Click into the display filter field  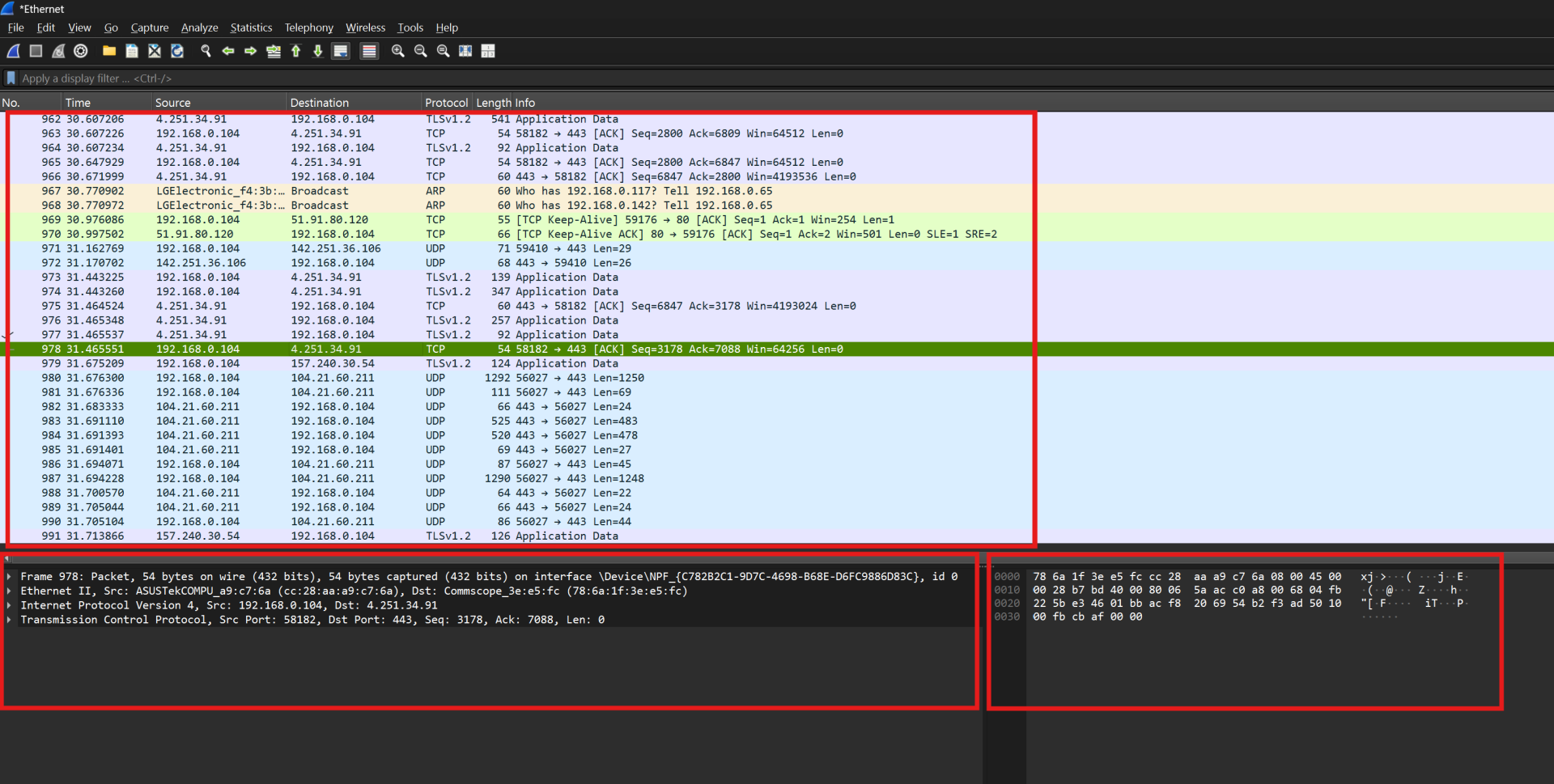click(x=486, y=78)
